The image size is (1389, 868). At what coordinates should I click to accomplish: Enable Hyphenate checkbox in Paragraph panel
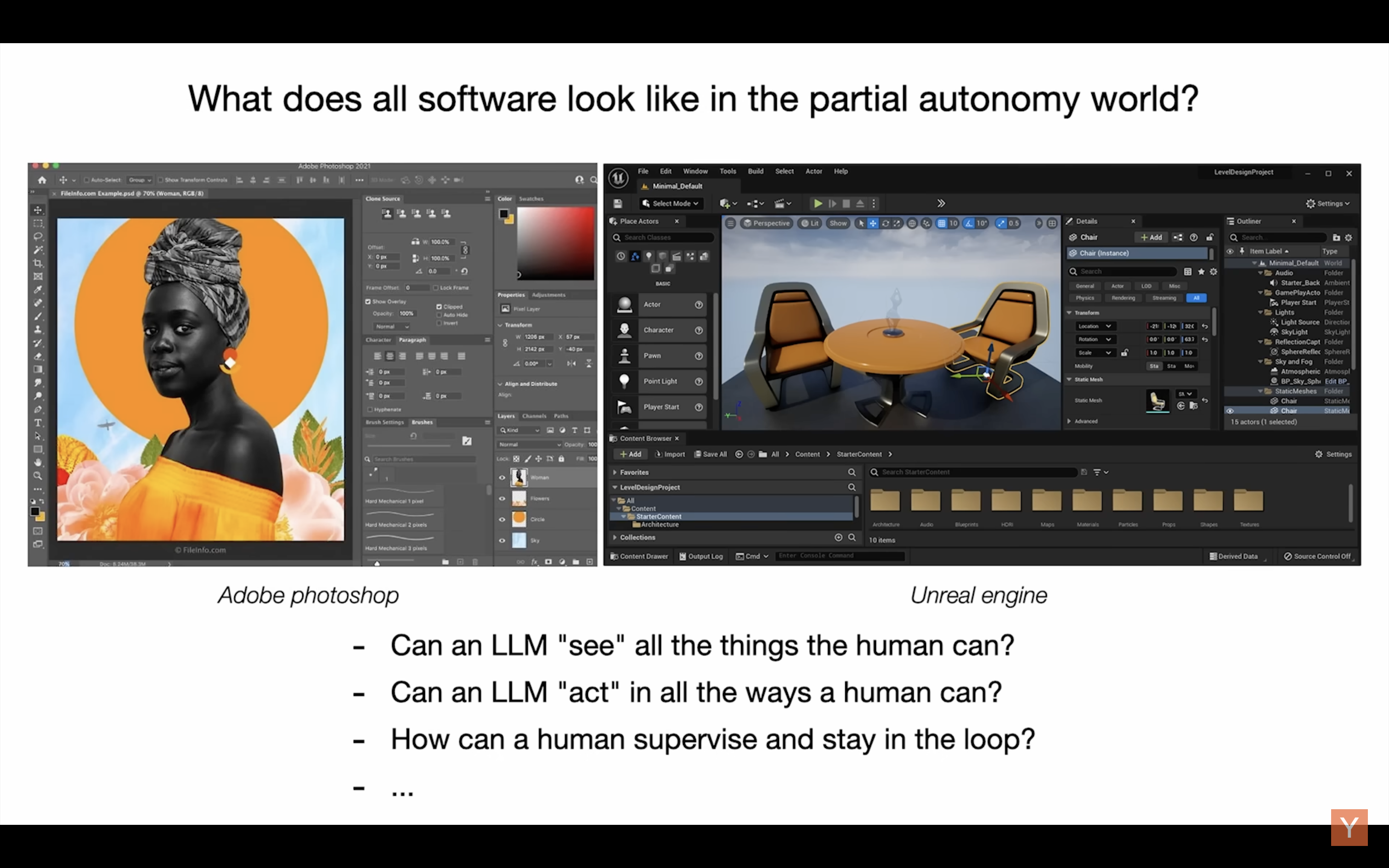[370, 409]
